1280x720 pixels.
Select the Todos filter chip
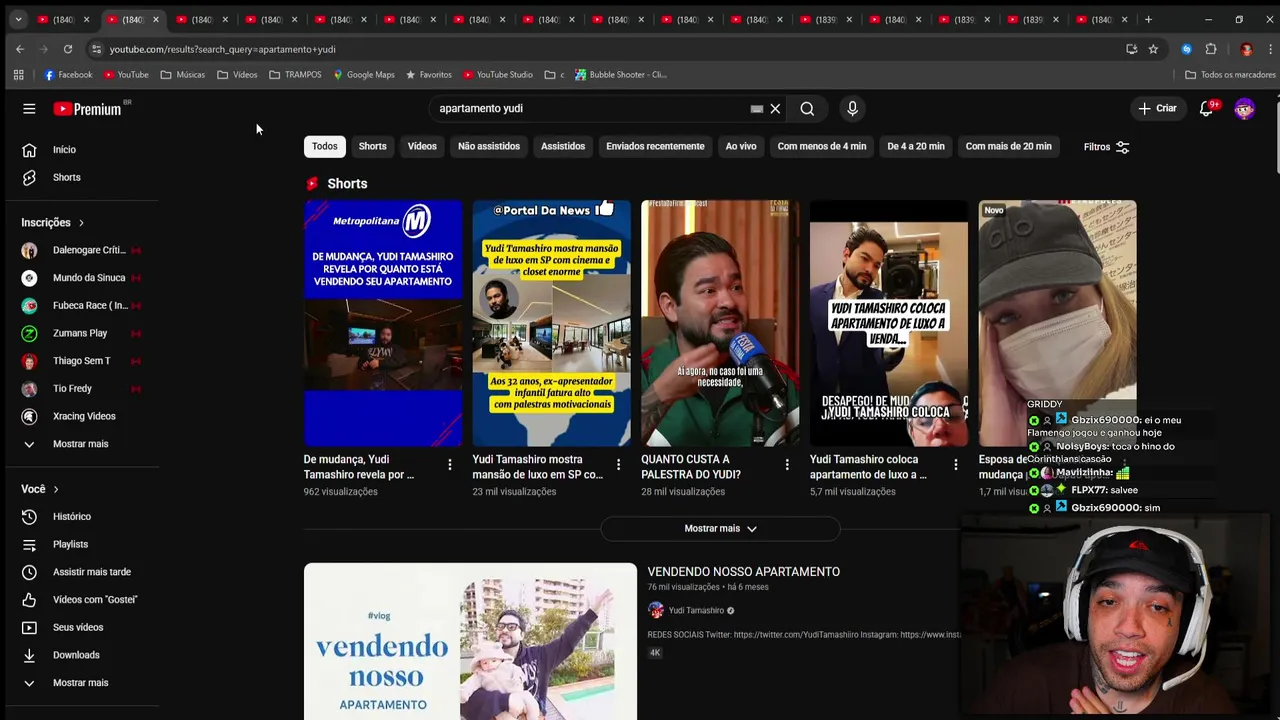325,146
